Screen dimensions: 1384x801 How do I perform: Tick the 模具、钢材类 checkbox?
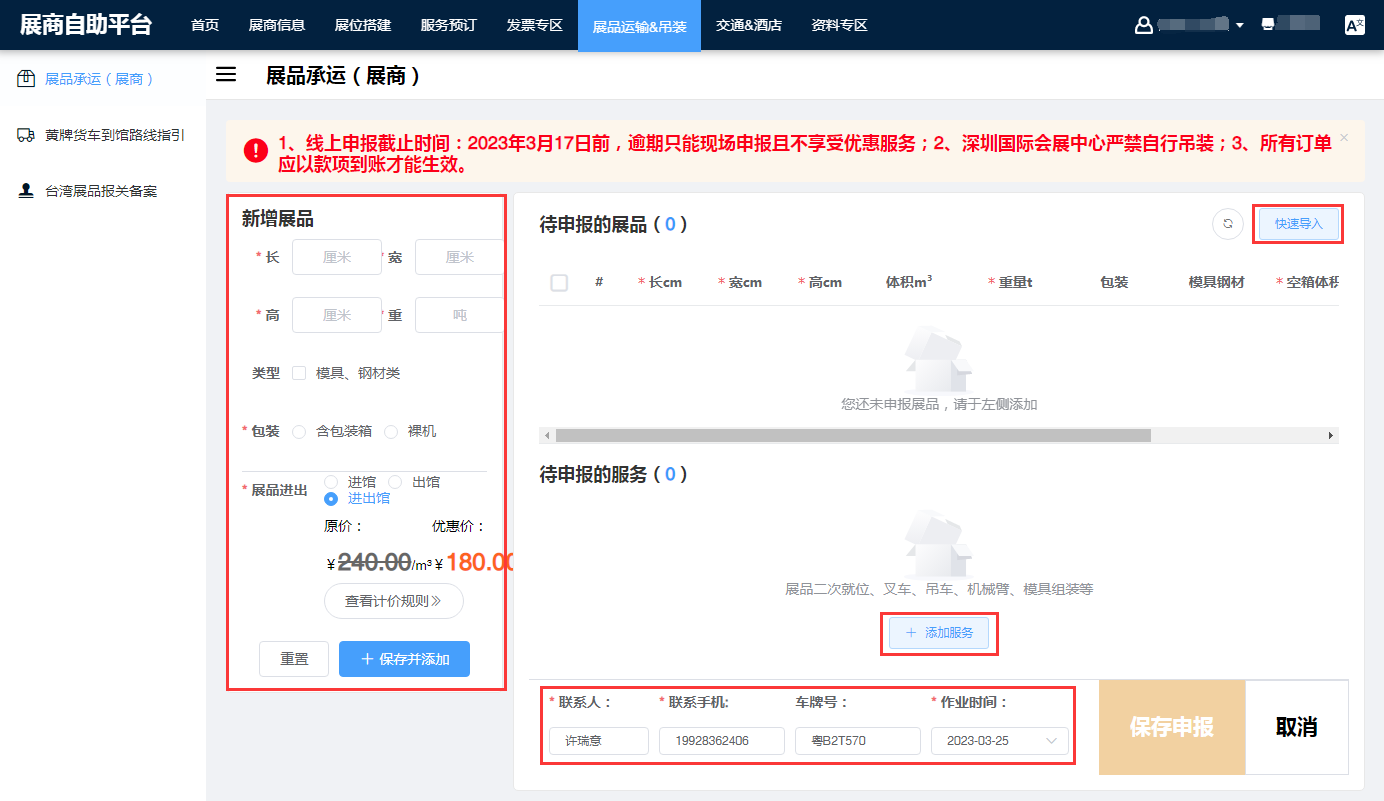tap(299, 373)
